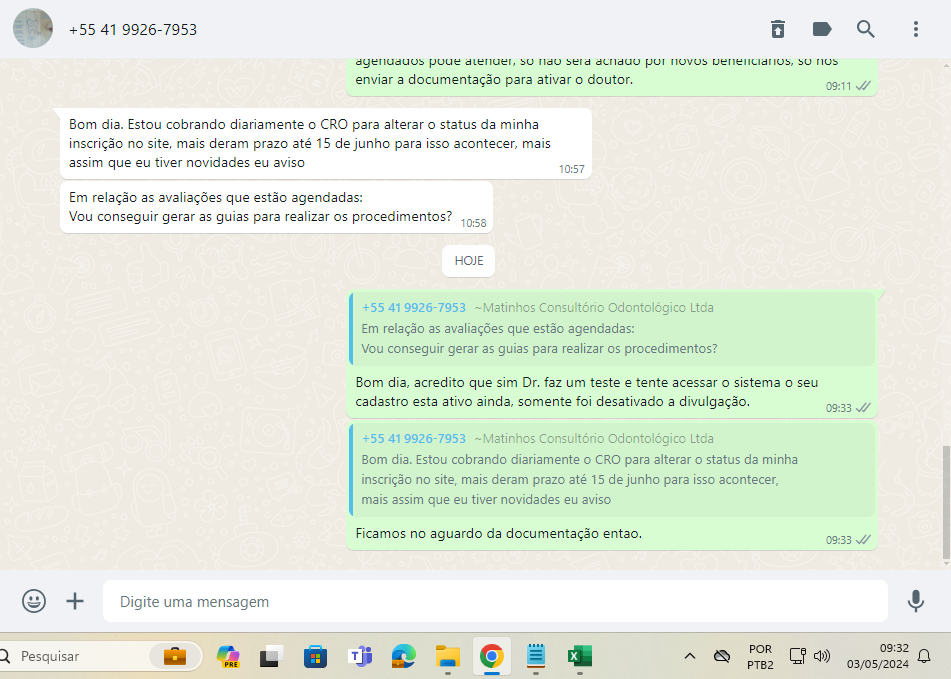The height and width of the screenshot is (679, 951).
Task: Open File Explorer from the taskbar
Action: [x=447, y=657]
